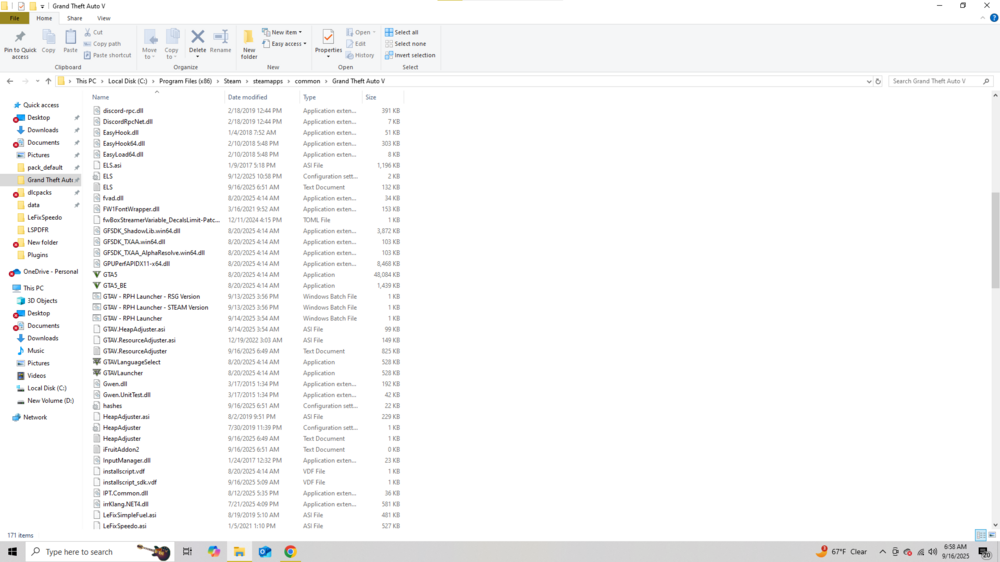Viewport: 1000px width, 562px height.
Task: Click the Back navigation arrow
Action: pyautogui.click(x=10, y=81)
